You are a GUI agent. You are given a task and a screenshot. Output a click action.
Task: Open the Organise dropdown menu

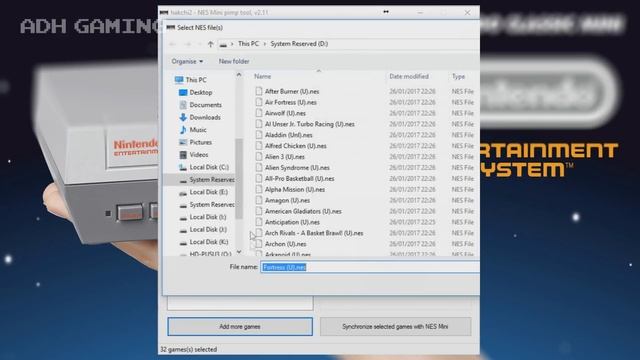[x=187, y=61]
